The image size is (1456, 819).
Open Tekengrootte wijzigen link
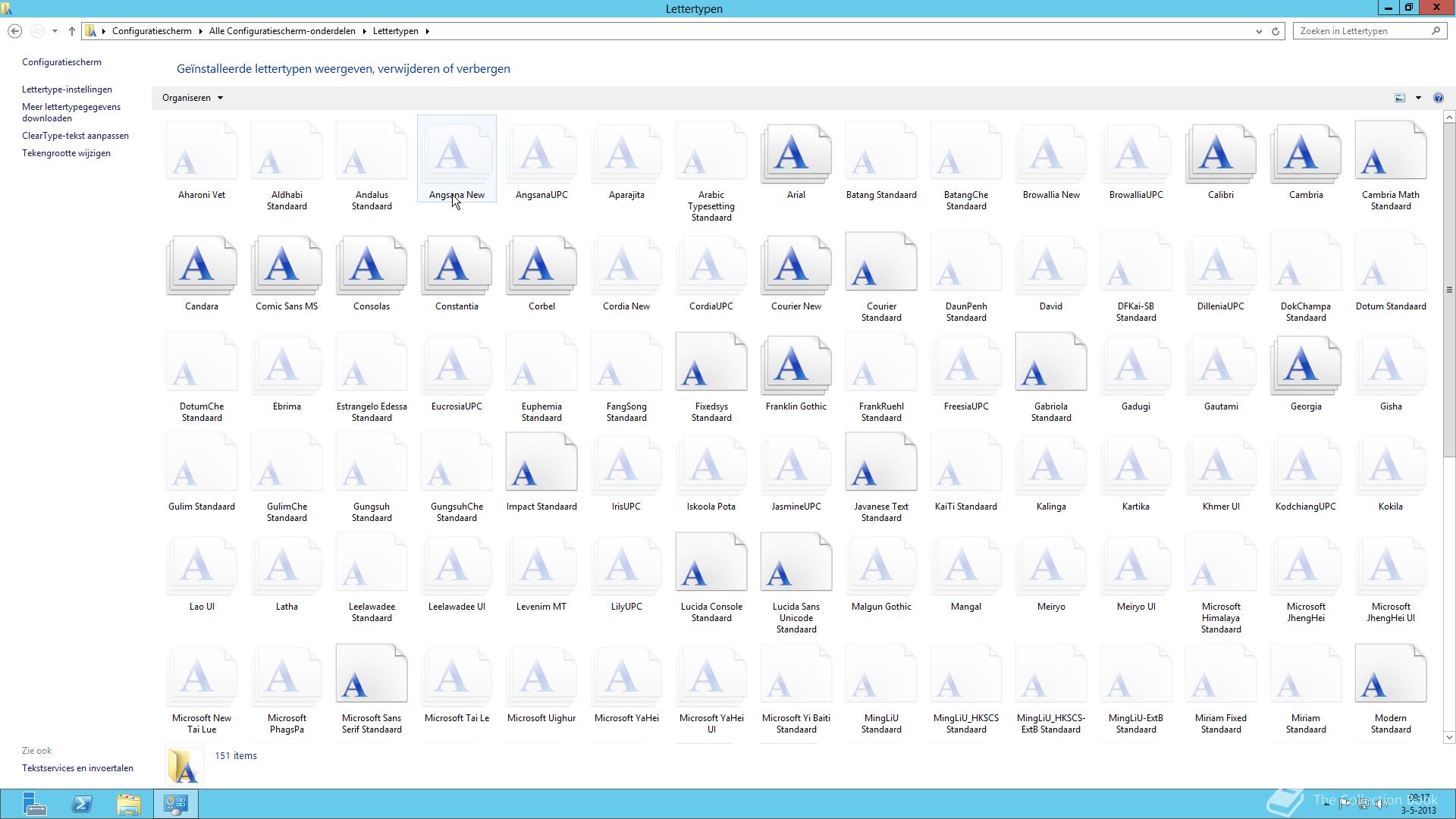click(x=66, y=153)
